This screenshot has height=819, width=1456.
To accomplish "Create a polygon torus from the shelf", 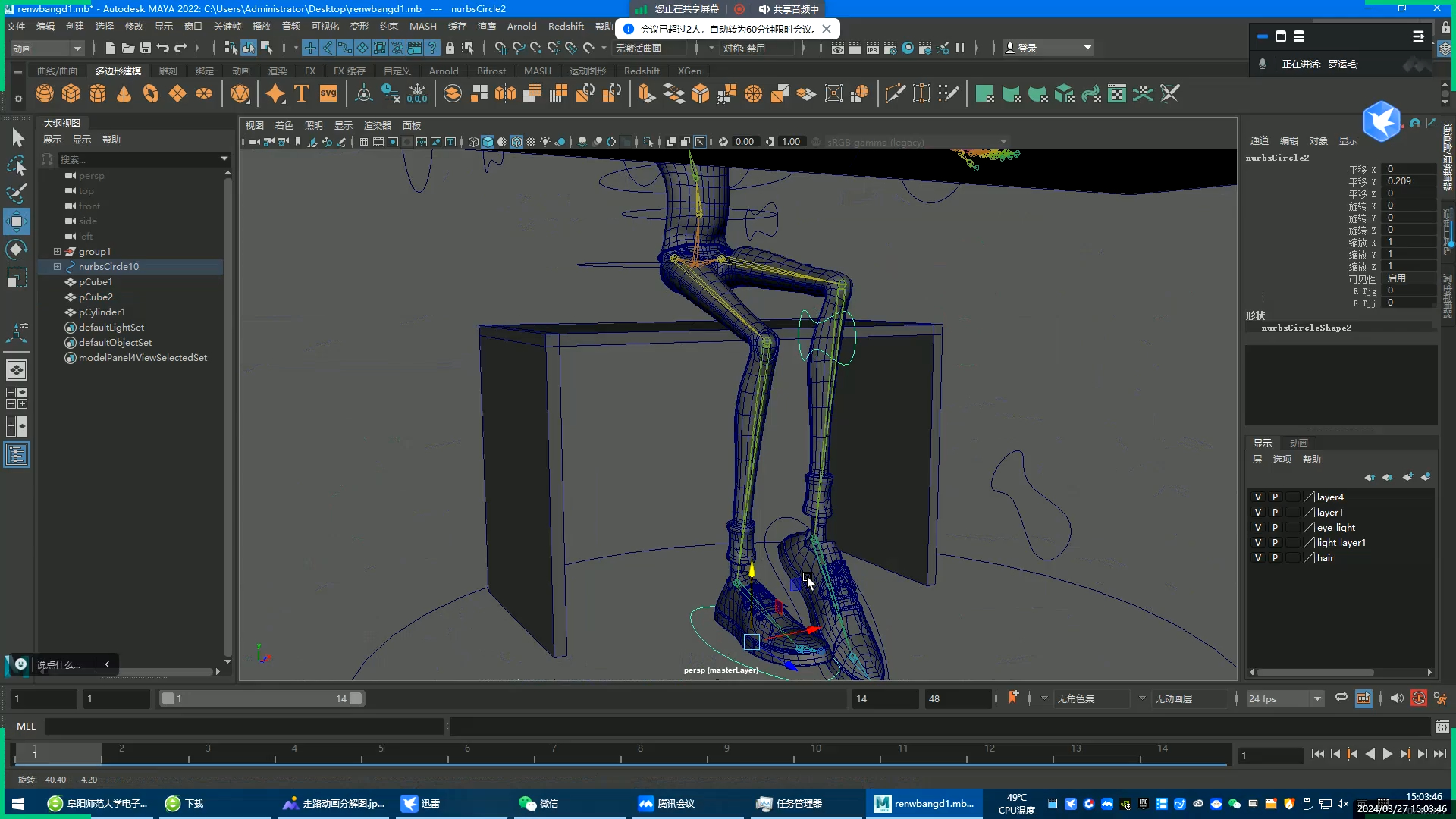I will [151, 93].
